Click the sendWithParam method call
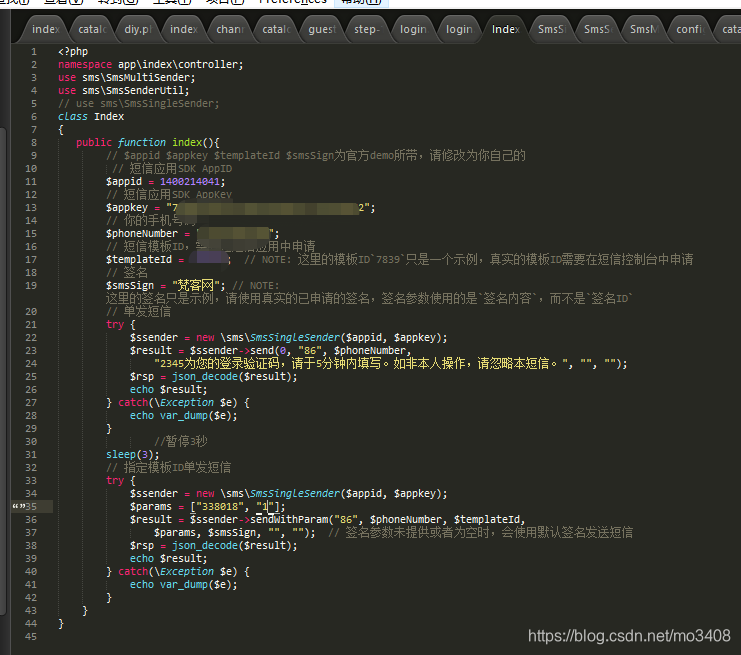This screenshot has width=741, height=655. click(x=289, y=519)
